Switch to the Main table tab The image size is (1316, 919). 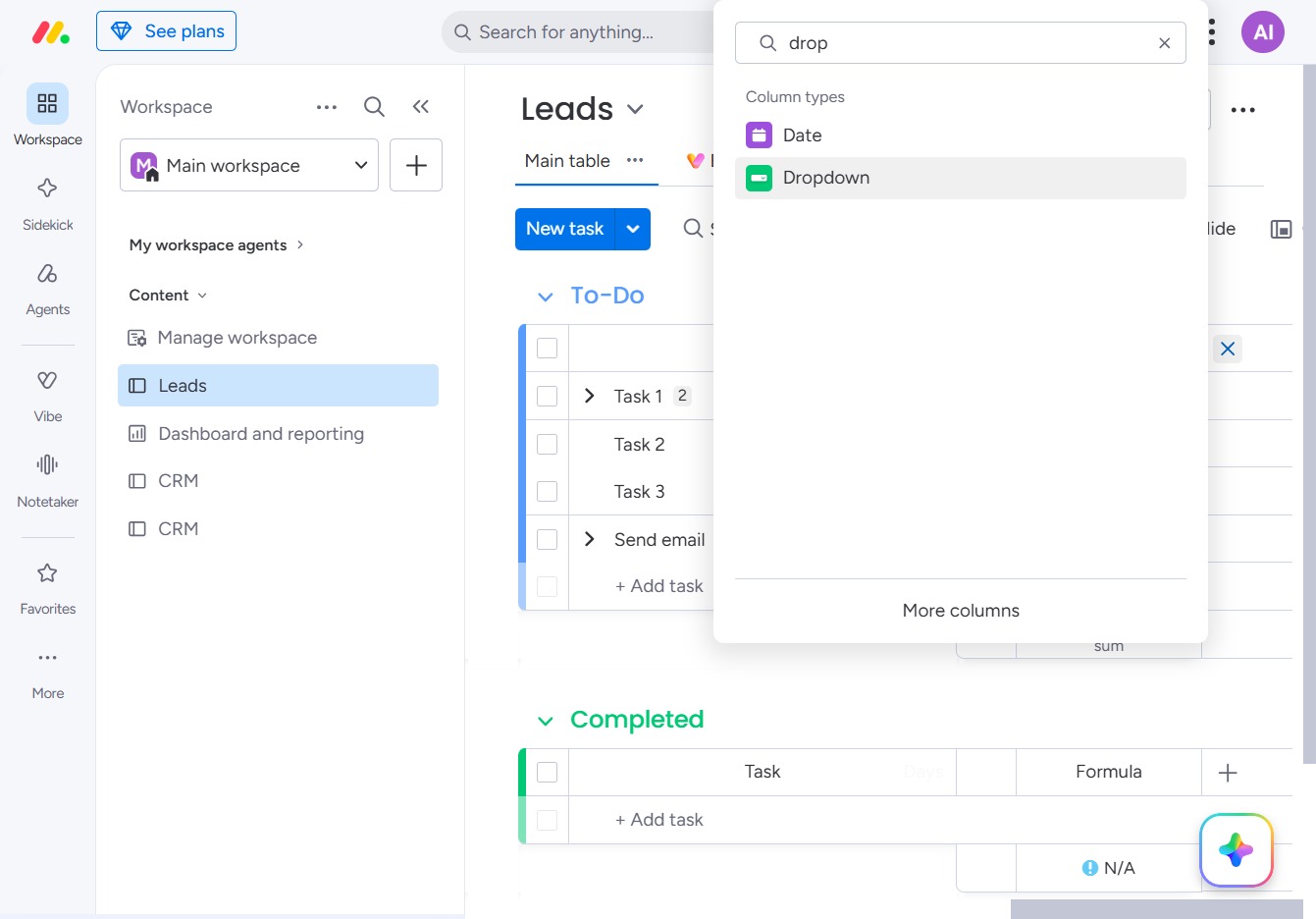(x=567, y=160)
